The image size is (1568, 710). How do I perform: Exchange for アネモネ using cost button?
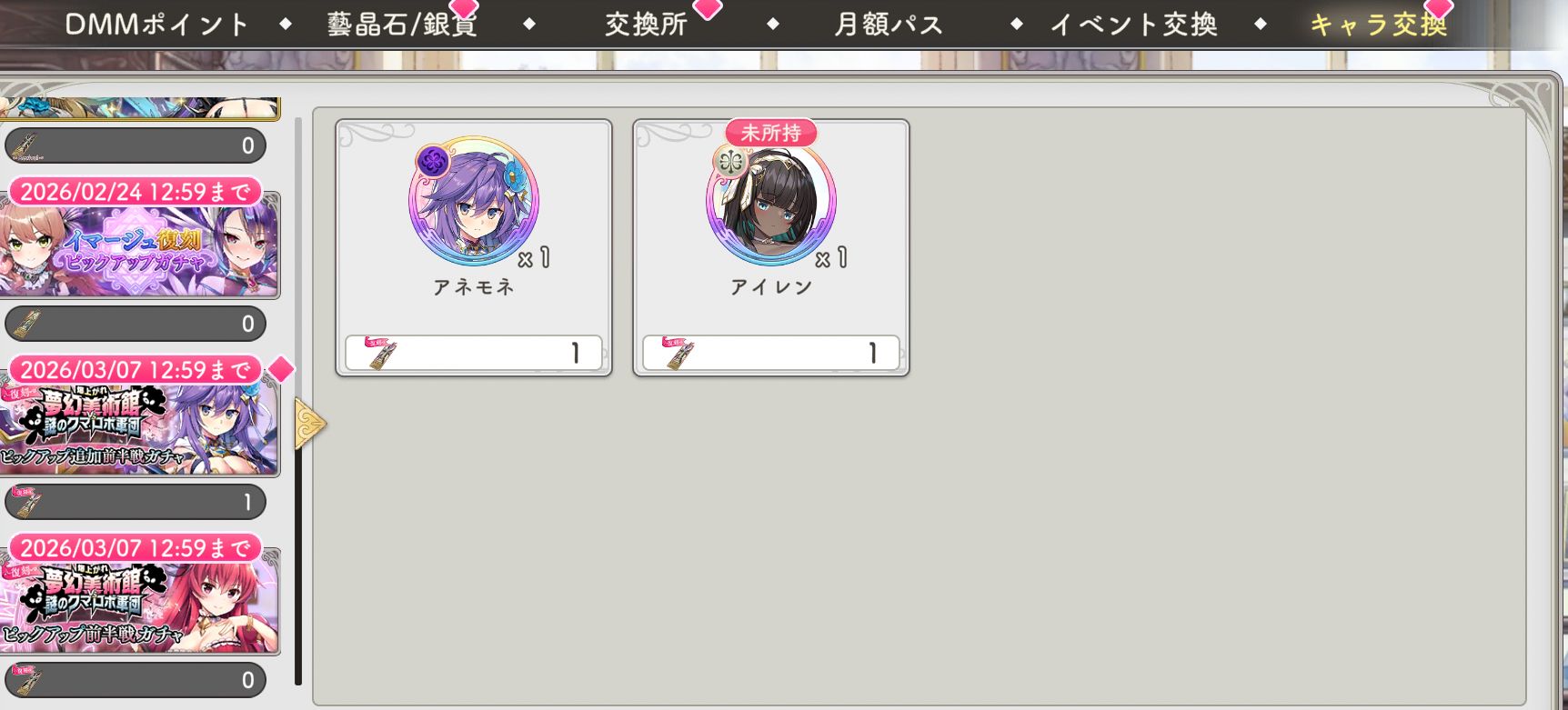pos(474,353)
